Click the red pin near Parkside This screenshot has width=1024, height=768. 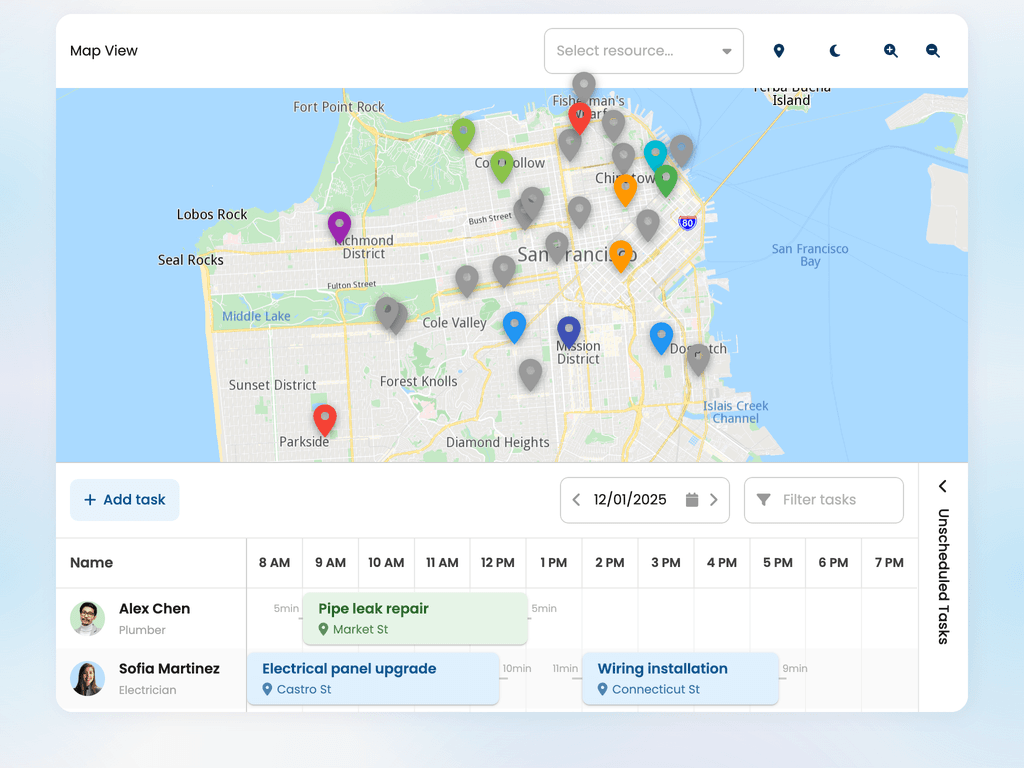325,420
